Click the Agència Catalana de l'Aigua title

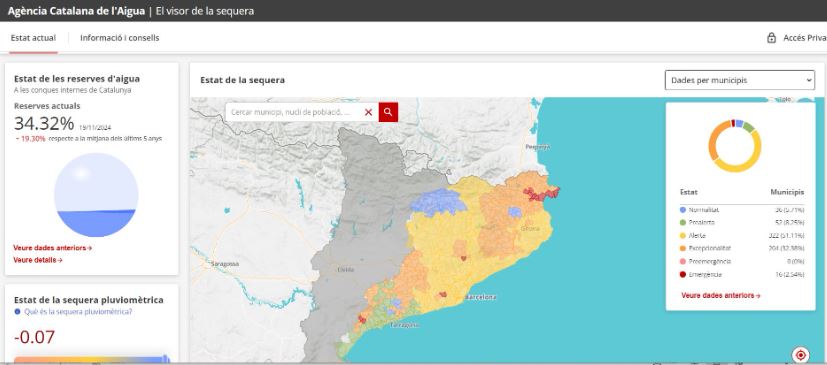coord(76,11)
